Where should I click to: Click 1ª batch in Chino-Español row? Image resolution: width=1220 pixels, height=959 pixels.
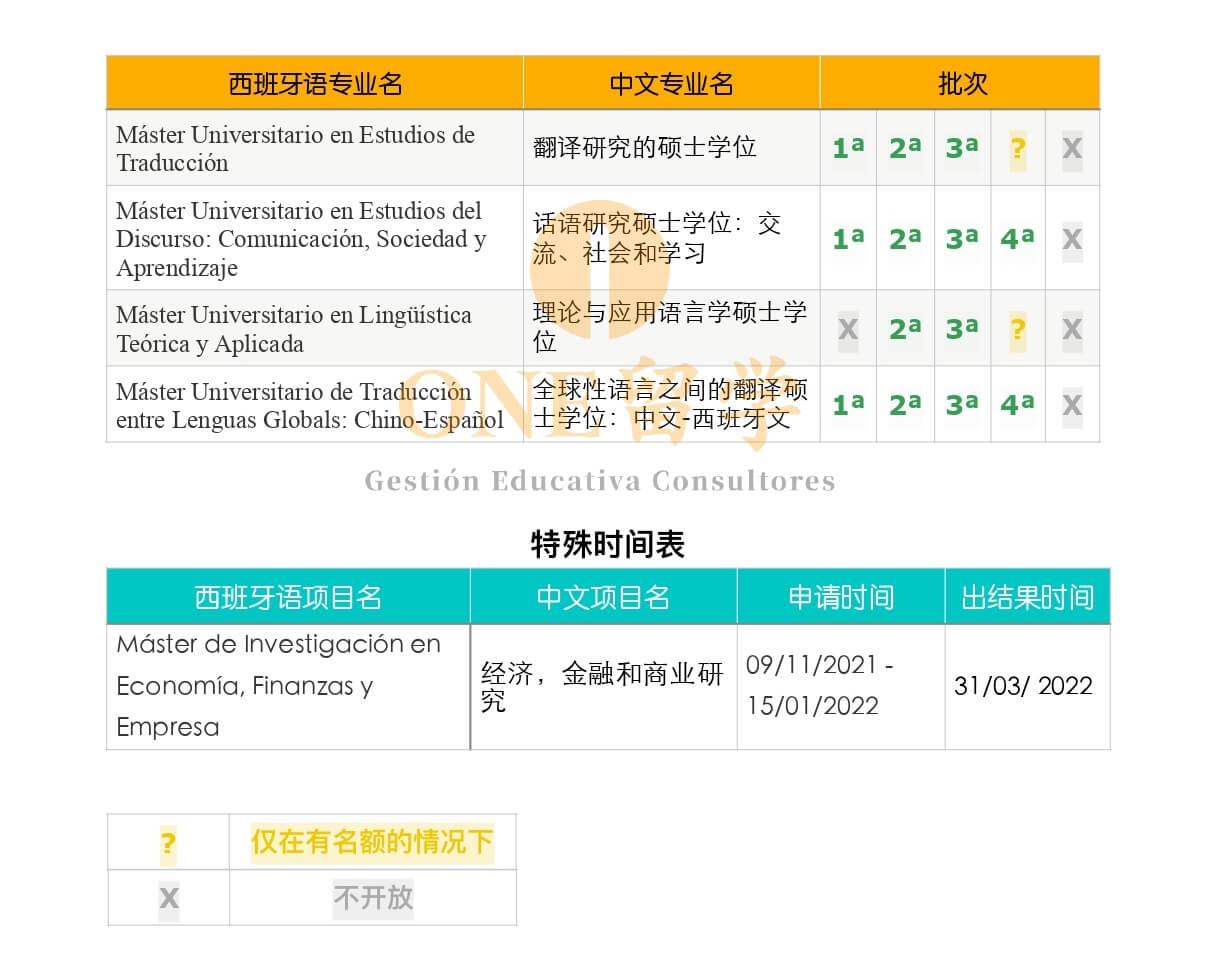[848, 405]
